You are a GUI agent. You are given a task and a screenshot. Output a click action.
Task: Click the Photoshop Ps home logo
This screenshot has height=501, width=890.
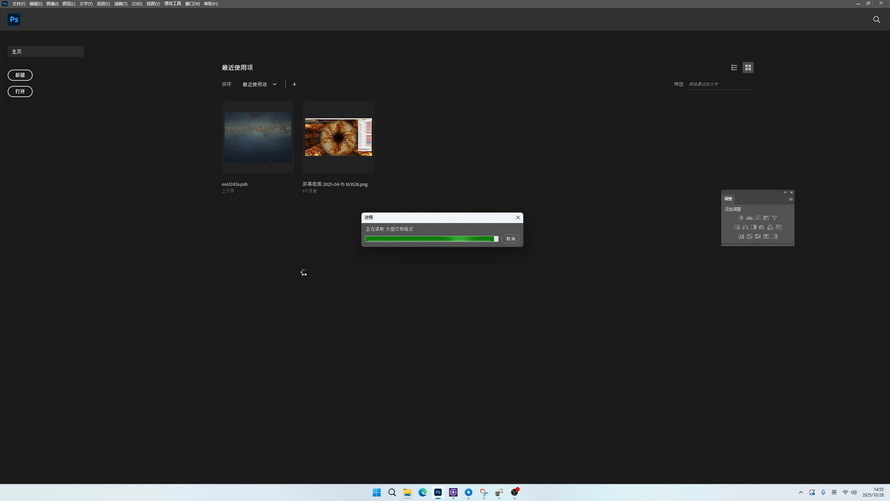[14, 19]
